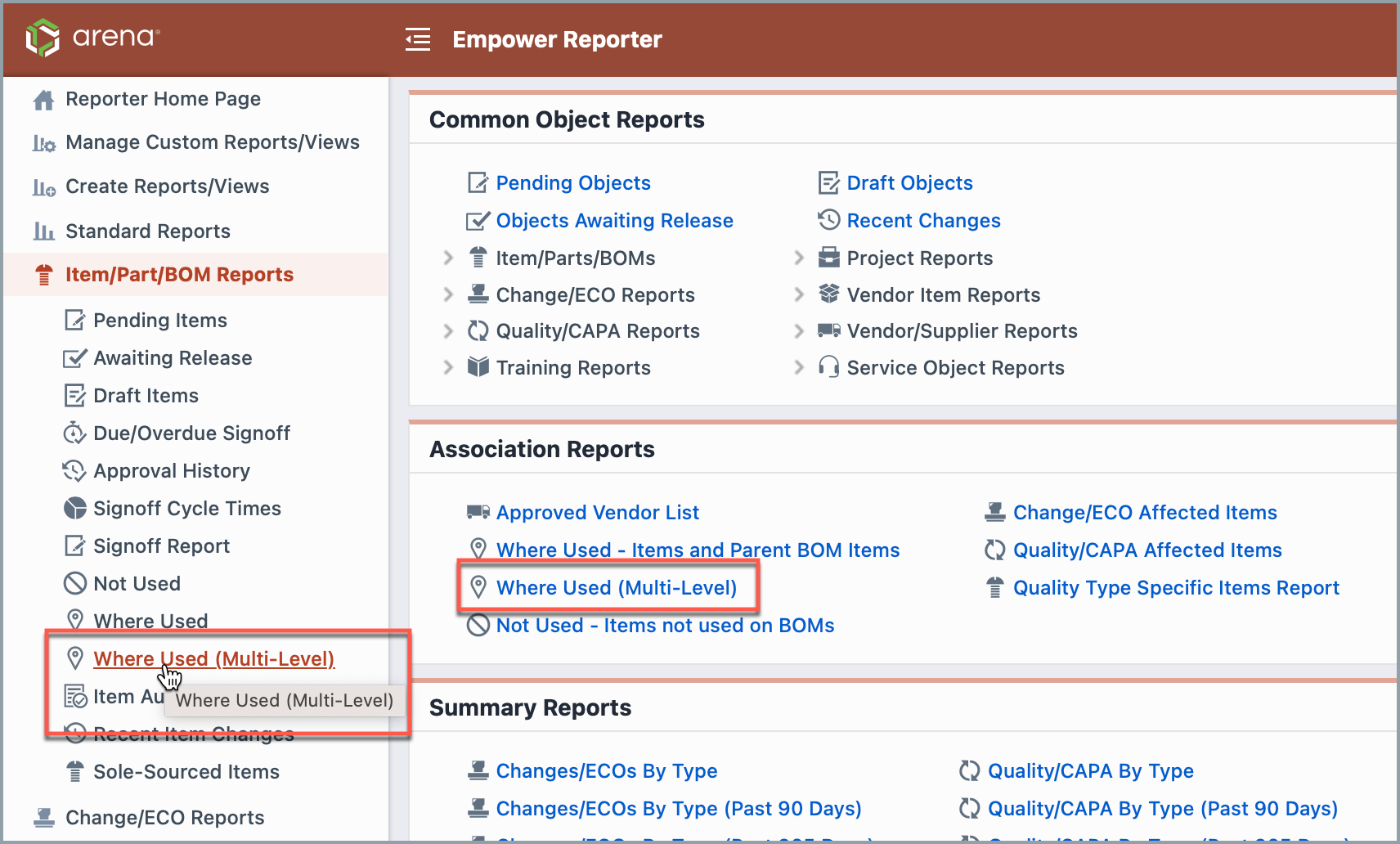The image size is (1400, 844).
Task: Select Item/Part/BOM Reports section
Action: pos(179,274)
